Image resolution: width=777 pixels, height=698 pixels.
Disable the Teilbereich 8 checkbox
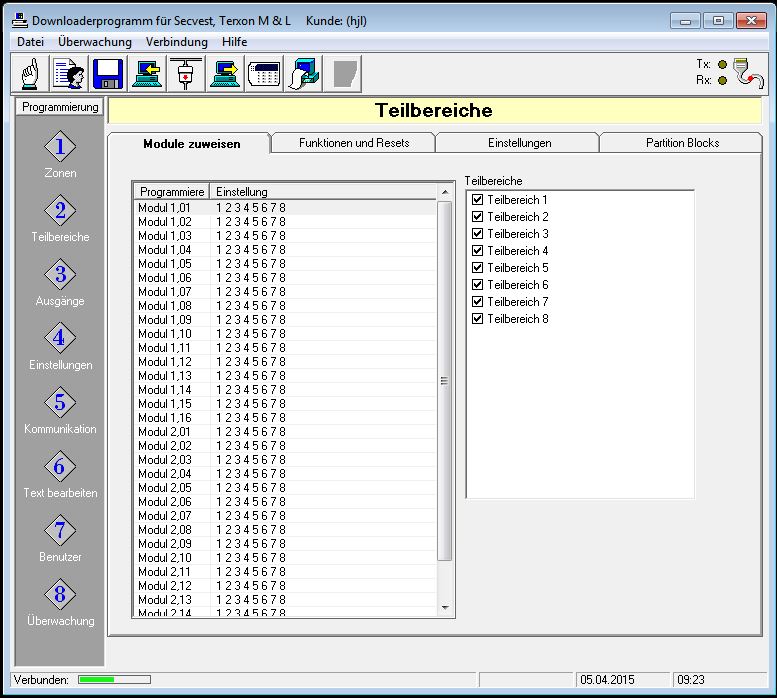tap(477, 319)
